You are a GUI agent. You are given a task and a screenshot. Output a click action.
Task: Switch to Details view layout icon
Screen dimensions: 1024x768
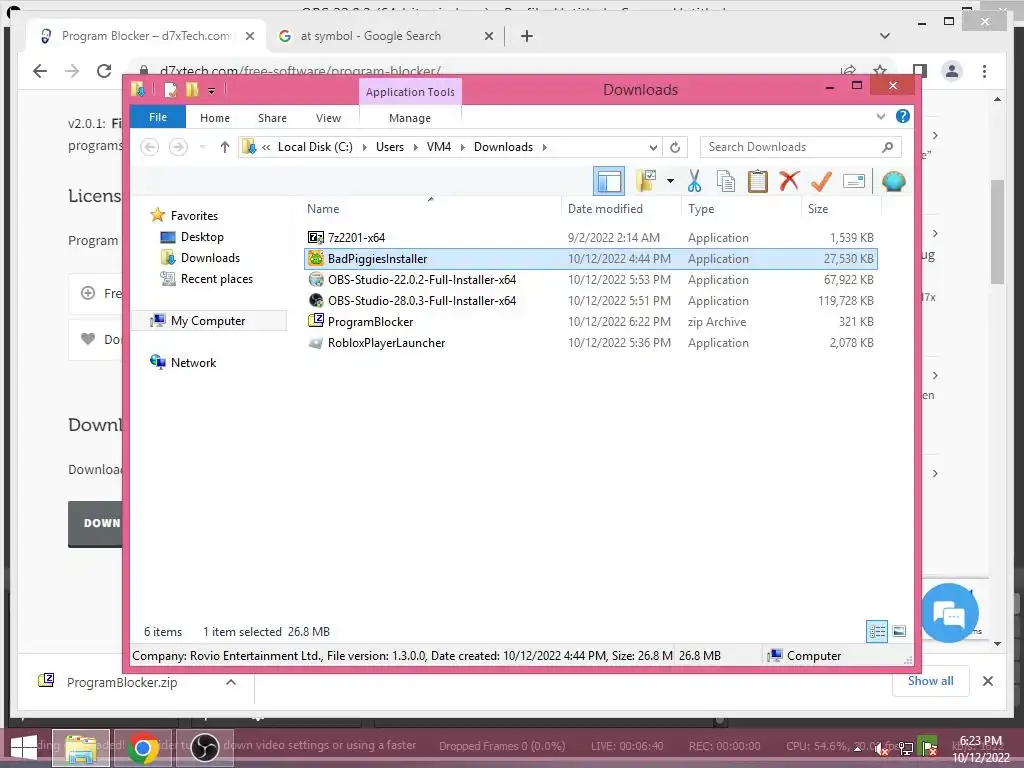click(x=876, y=632)
